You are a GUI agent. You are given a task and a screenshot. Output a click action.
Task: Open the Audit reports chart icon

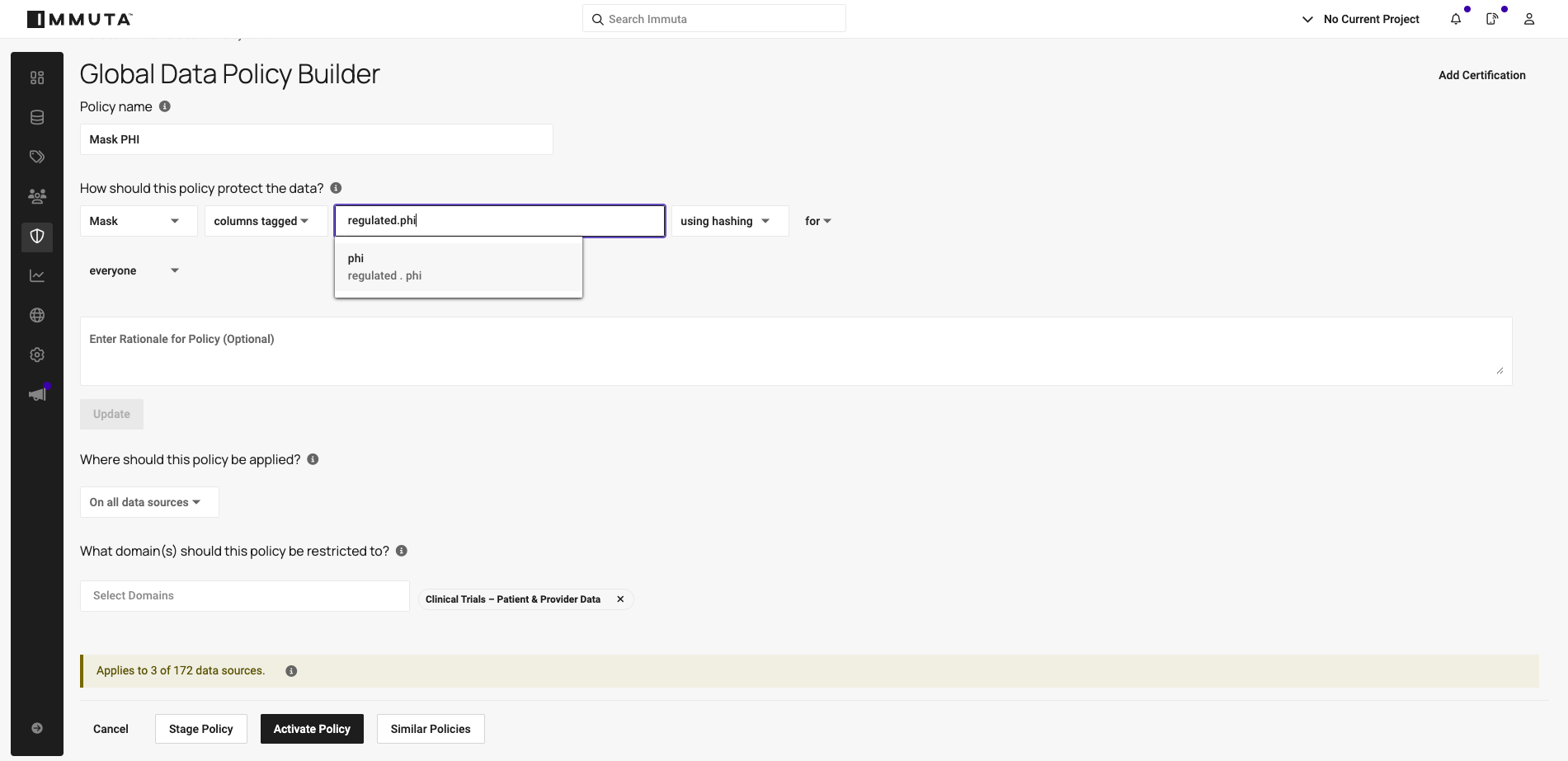coord(37,275)
